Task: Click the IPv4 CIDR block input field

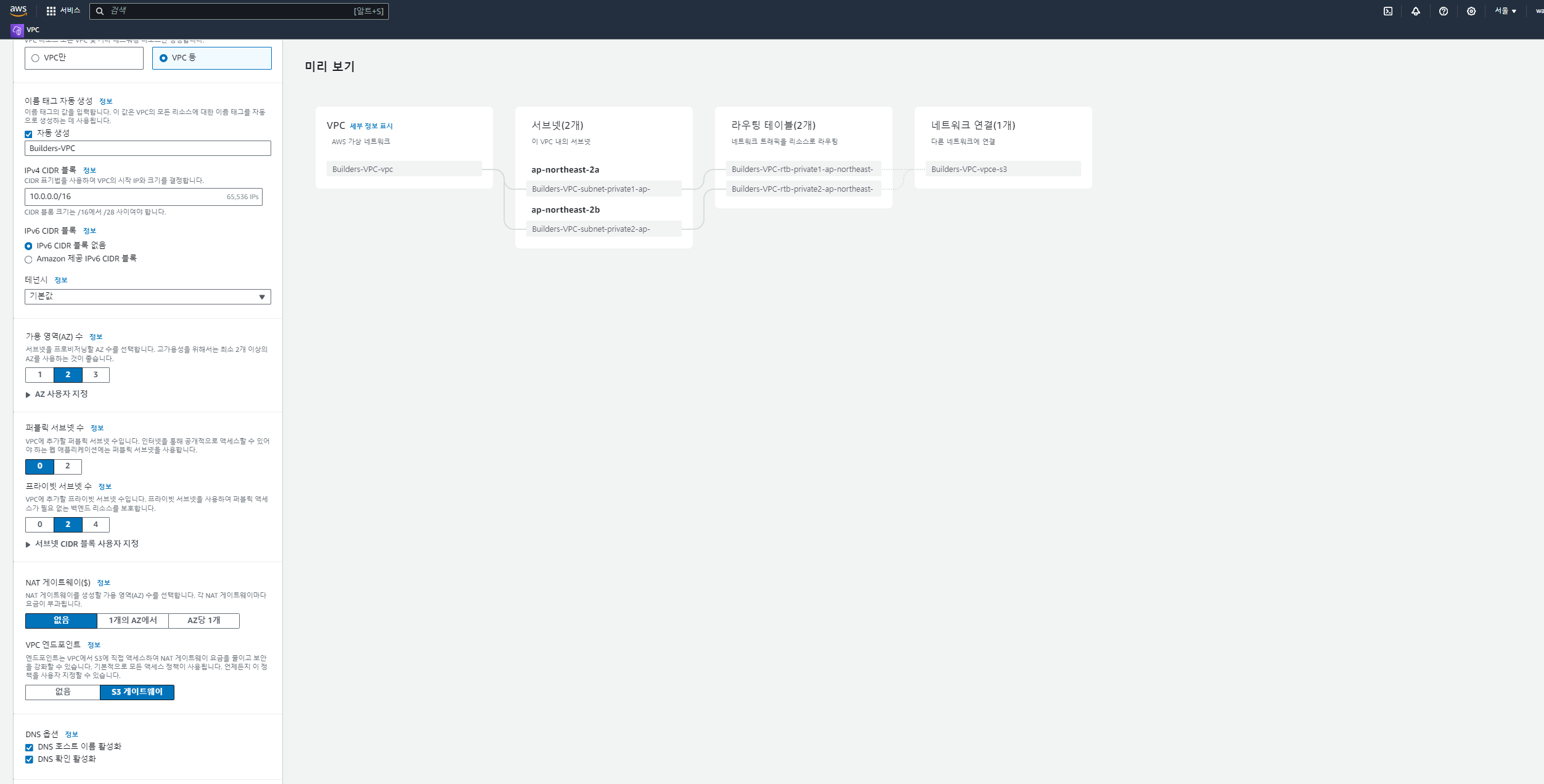Action: click(x=123, y=197)
